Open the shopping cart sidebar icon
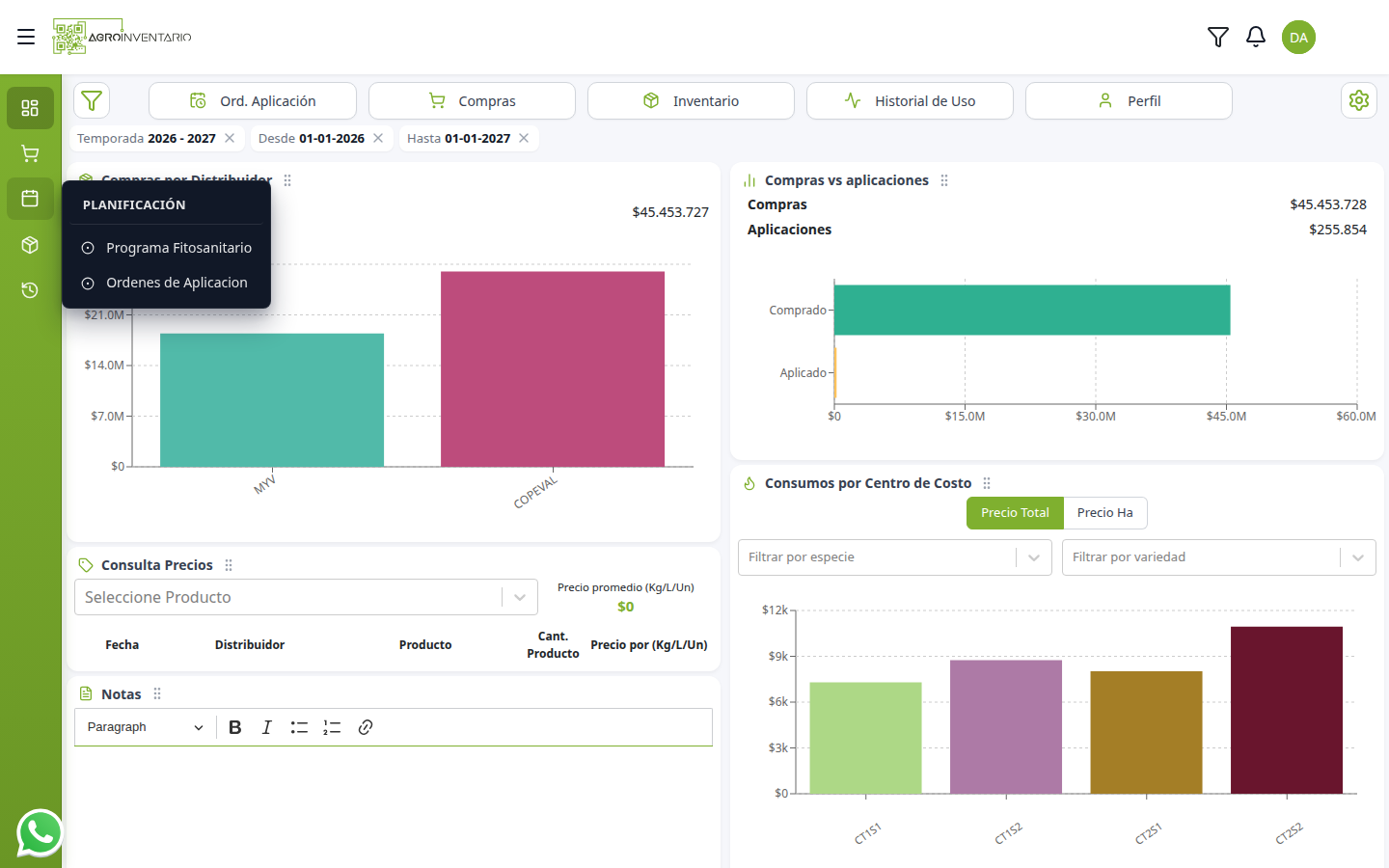This screenshot has height=868, width=1389. [x=30, y=153]
